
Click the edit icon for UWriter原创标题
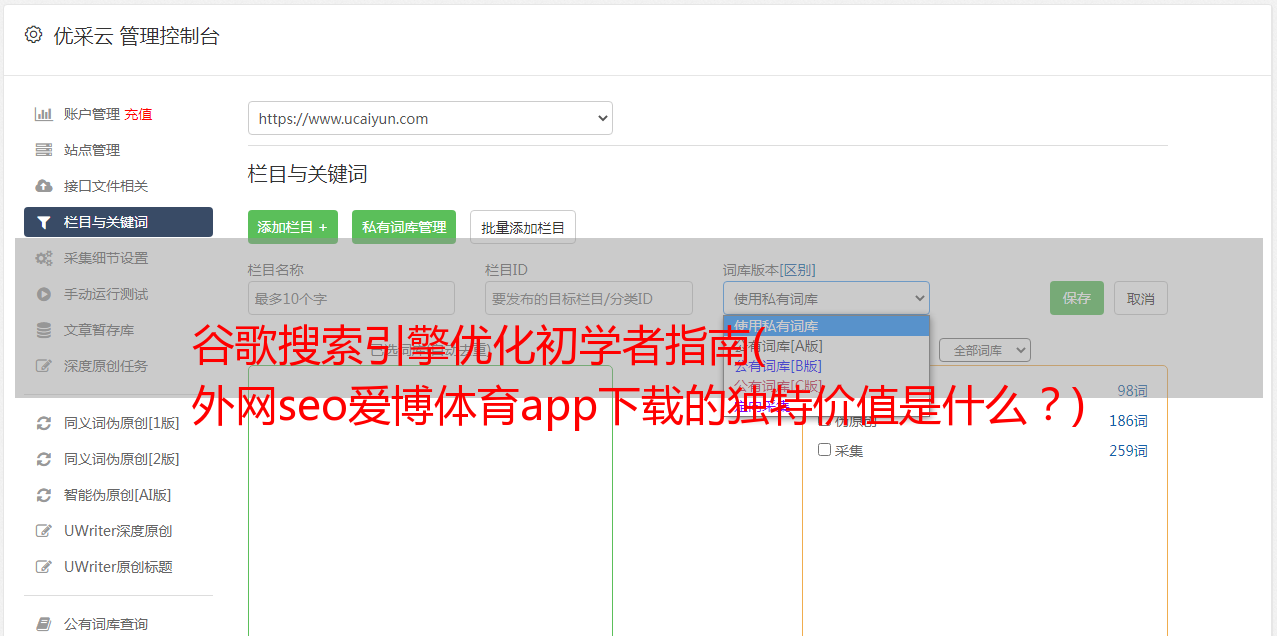pyautogui.click(x=44, y=567)
